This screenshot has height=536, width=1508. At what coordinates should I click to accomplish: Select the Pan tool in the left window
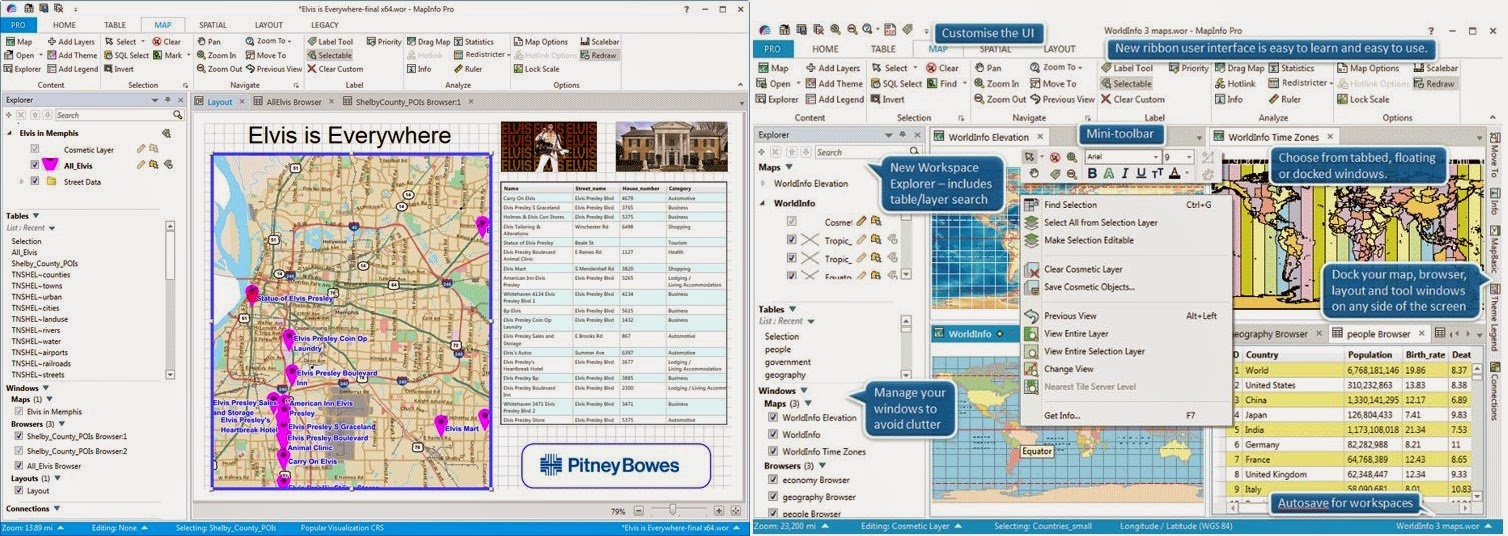(x=208, y=42)
